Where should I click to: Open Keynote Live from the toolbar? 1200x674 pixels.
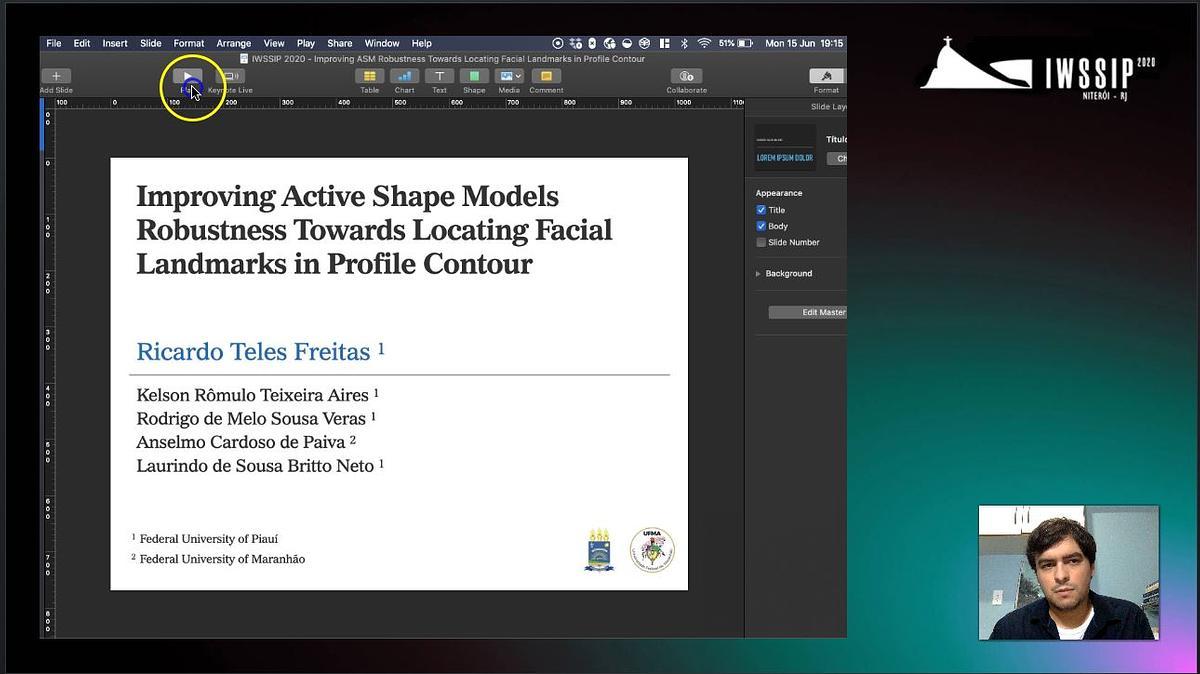pos(230,76)
